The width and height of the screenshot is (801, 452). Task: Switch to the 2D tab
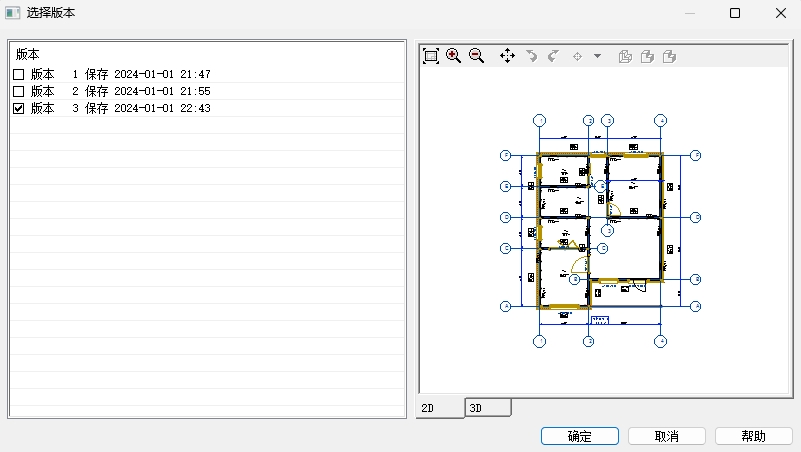[x=440, y=408]
